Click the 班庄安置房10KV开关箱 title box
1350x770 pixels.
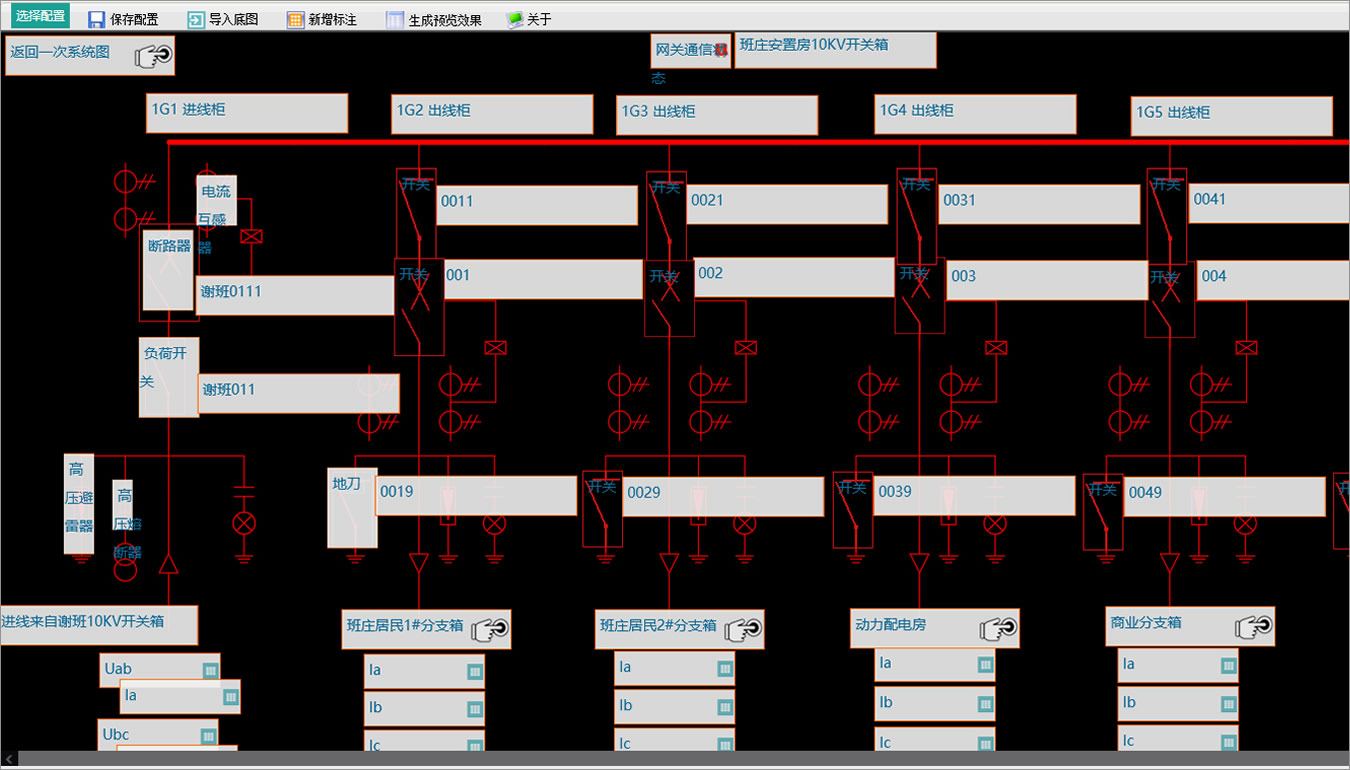(835, 50)
